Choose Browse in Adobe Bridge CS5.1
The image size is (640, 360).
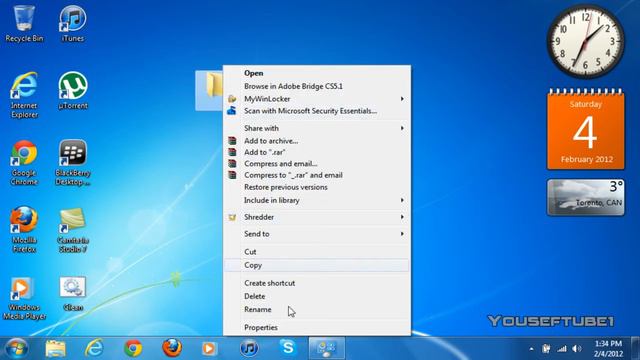point(317,86)
